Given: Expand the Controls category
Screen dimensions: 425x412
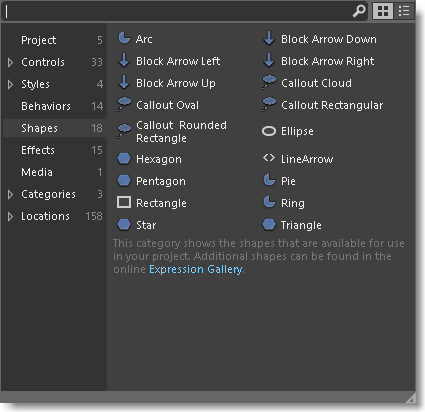Looking at the screenshot, I should pos(10,62).
